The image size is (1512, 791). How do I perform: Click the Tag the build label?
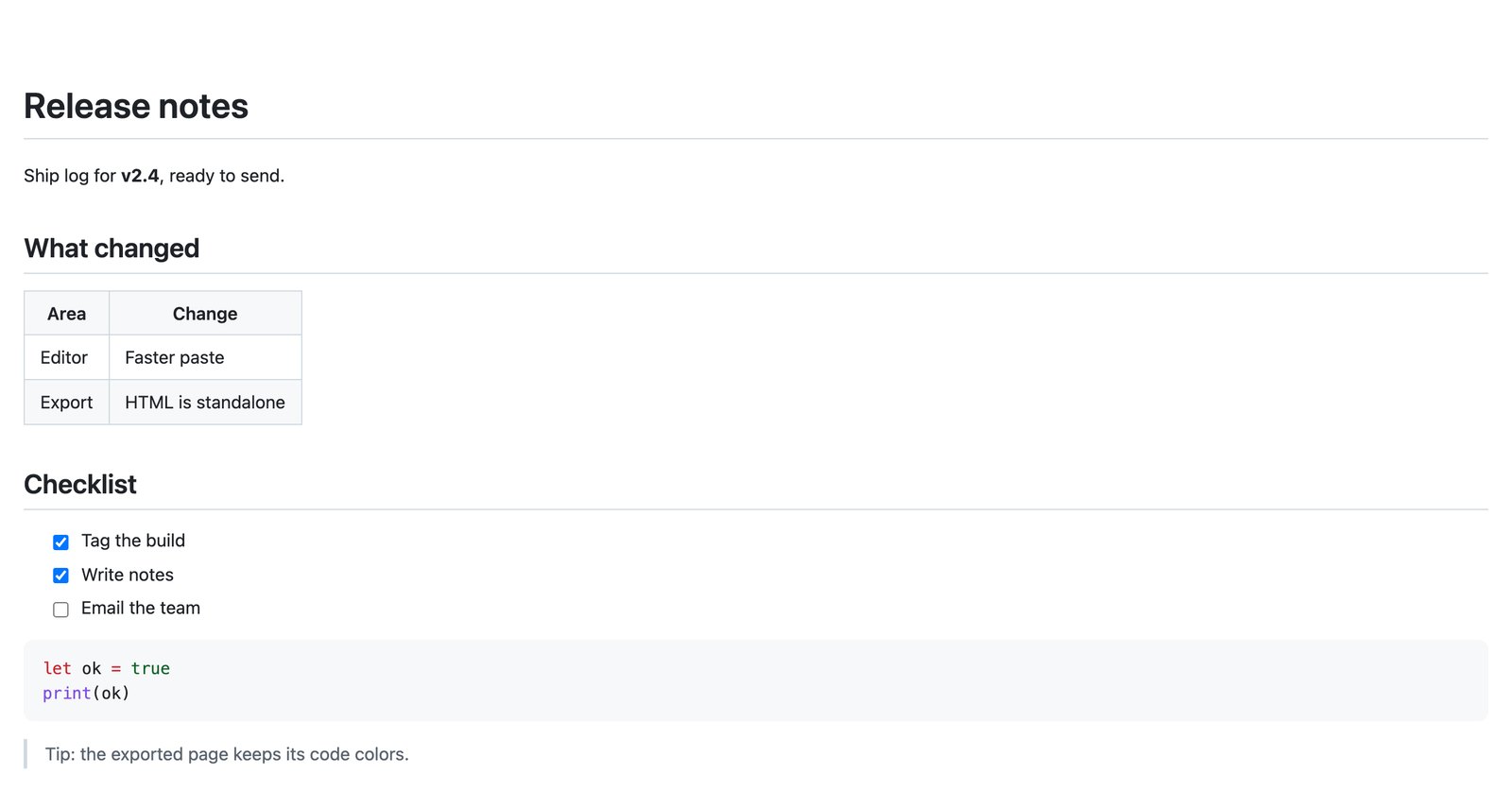pyautogui.click(x=133, y=541)
